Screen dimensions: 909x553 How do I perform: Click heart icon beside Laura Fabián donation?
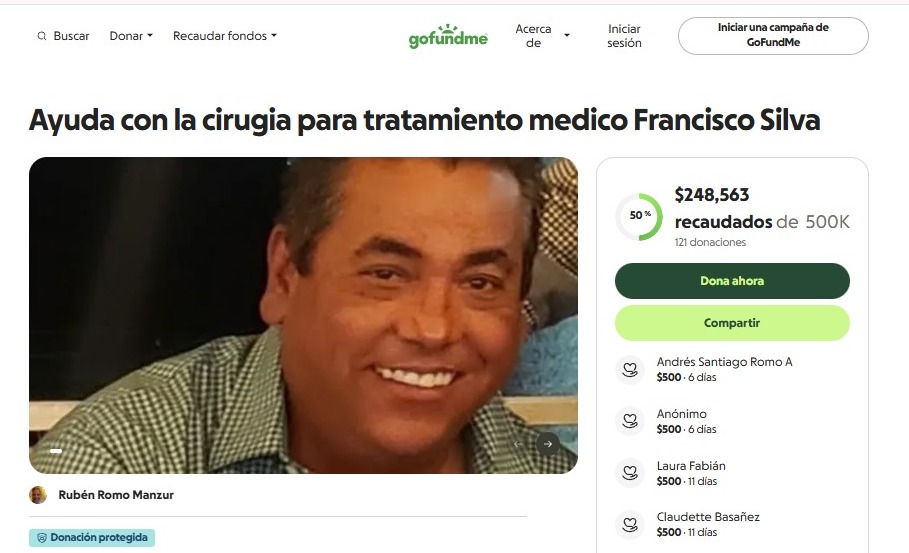point(630,473)
